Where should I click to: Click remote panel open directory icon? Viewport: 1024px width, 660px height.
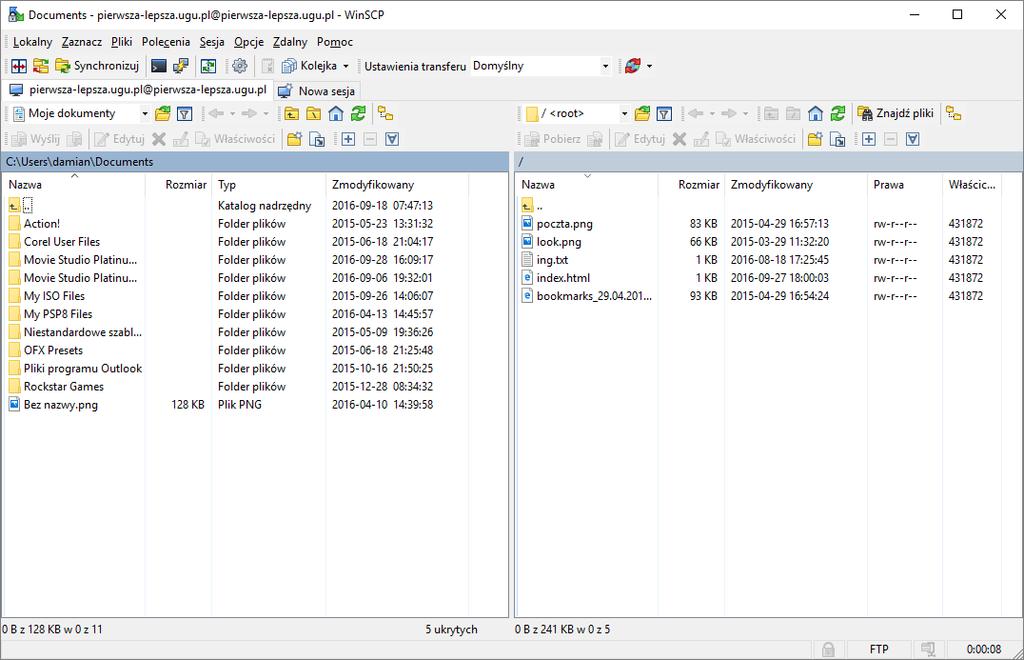click(x=643, y=114)
